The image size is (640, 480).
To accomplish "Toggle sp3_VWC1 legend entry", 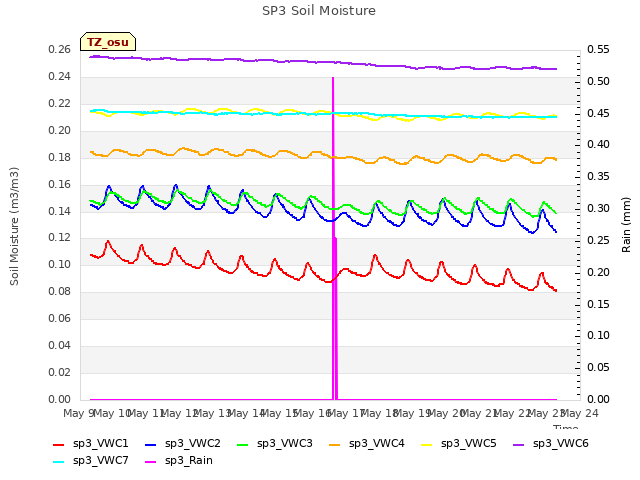I will [x=91, y=444].
